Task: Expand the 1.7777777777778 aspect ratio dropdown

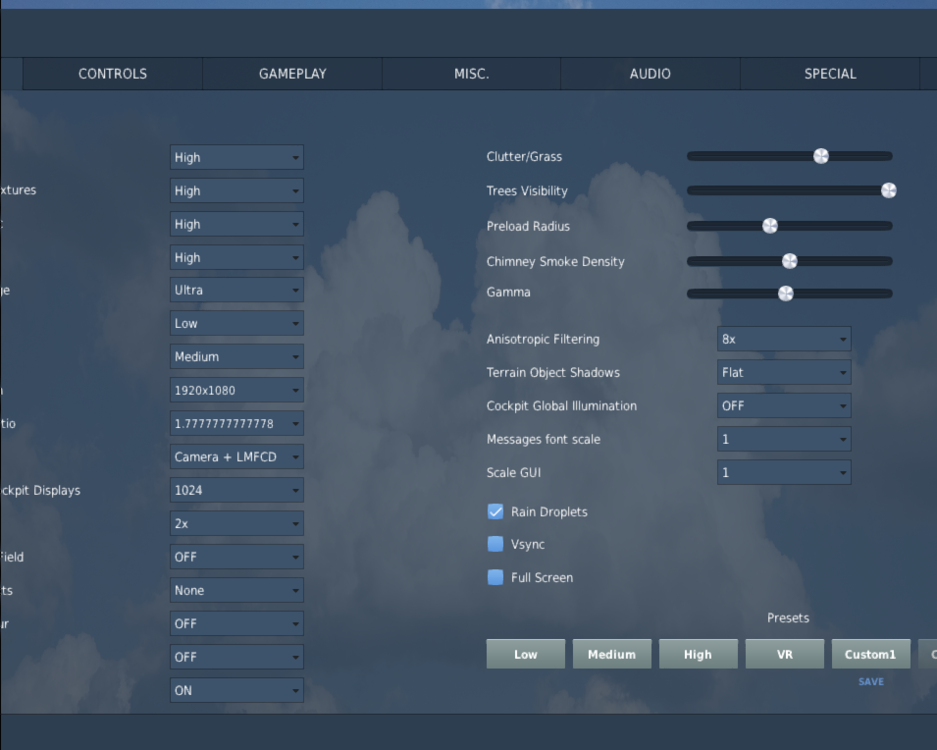Action: point(237,424)
